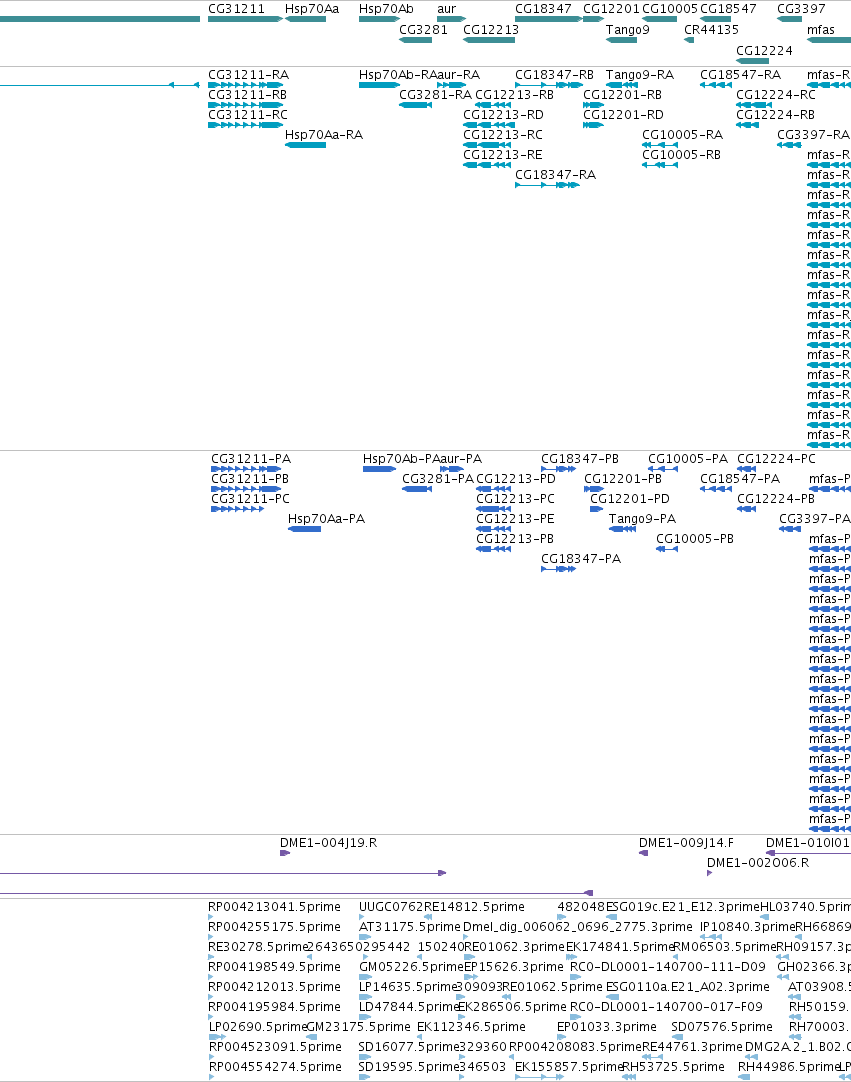Click the Hsp70Aa-PA protein label
This screenshot has width=851, height=1082.
click(x=326, y=519)
